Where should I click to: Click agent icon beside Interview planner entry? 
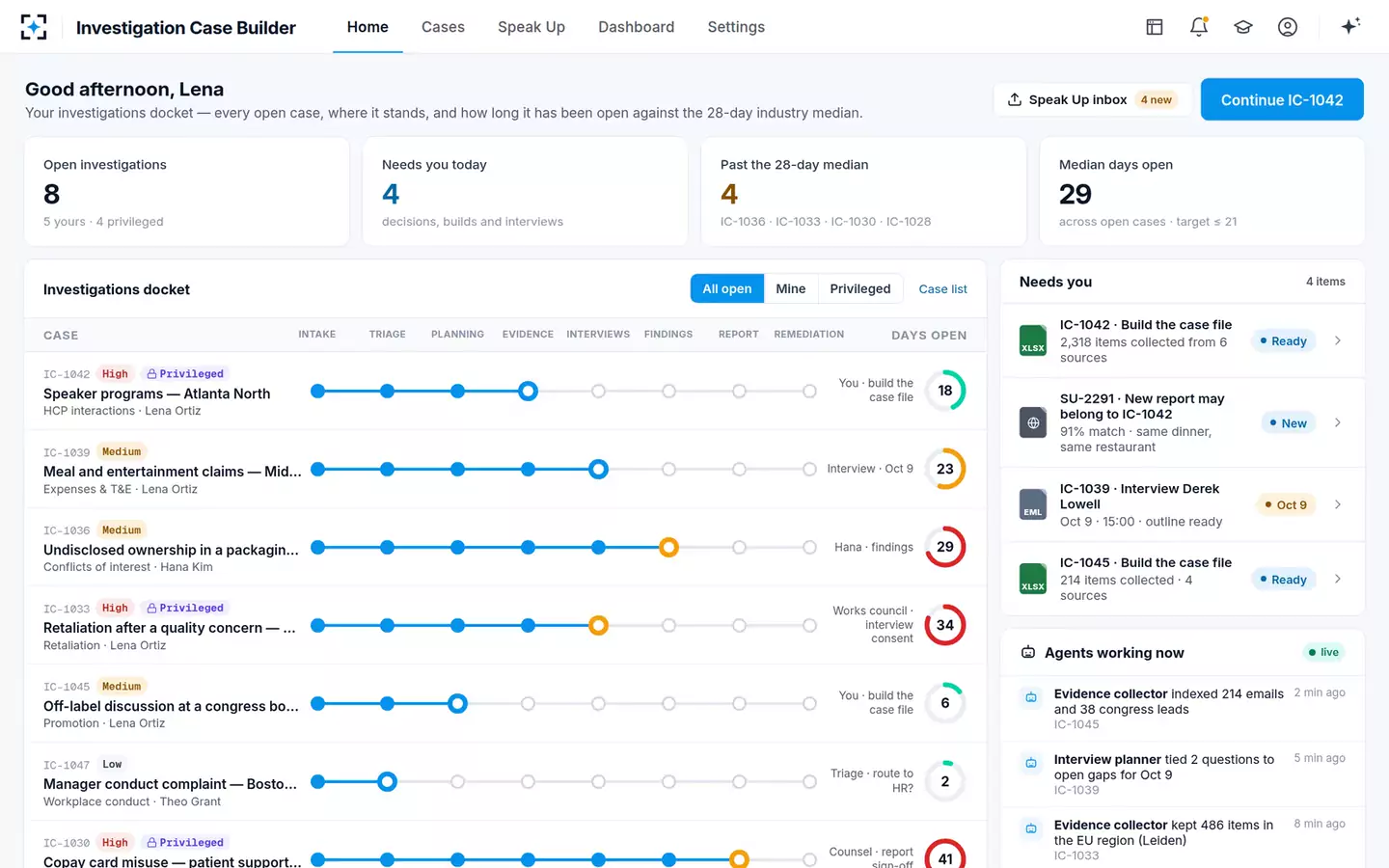[x=1031, y=763]
